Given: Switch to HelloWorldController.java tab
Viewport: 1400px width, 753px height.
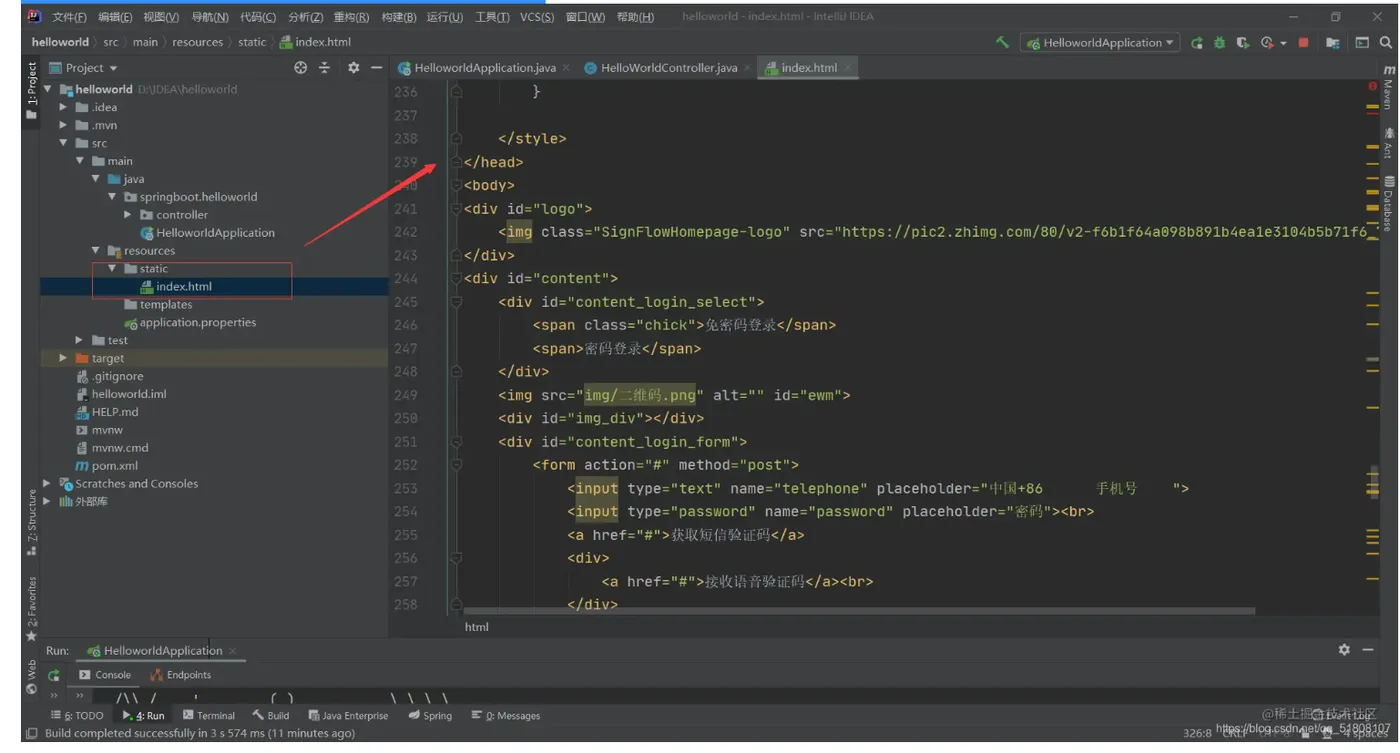Looking at the screenshot, I should (668, 68).
